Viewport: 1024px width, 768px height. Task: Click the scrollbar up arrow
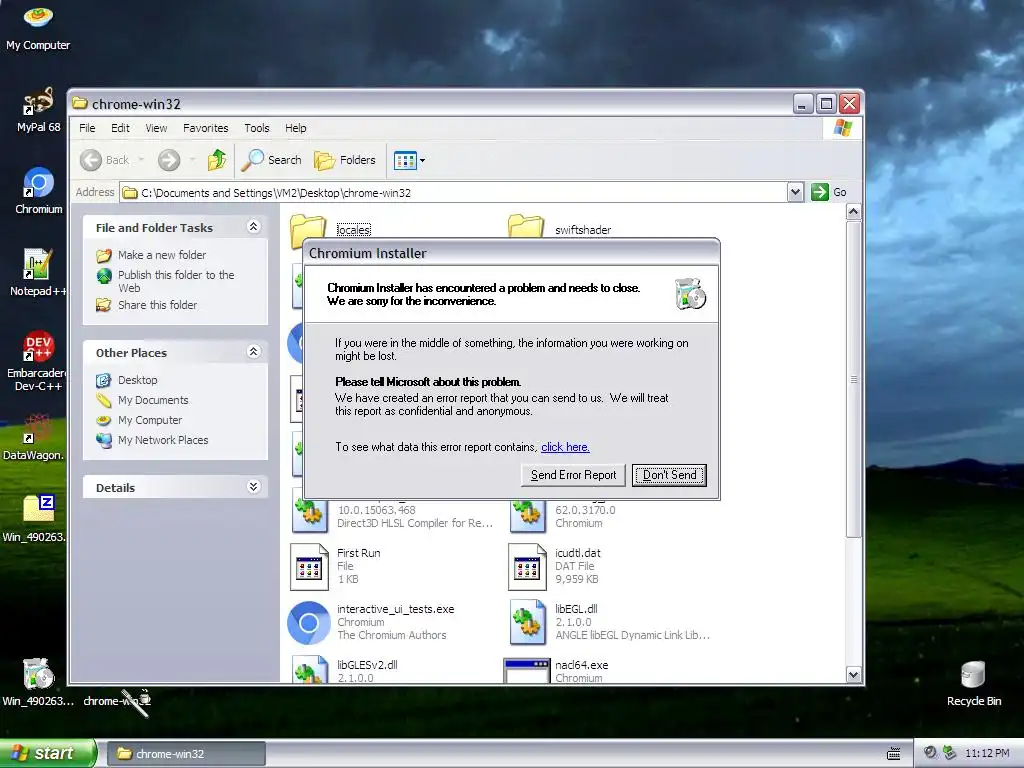coord(854,212)
